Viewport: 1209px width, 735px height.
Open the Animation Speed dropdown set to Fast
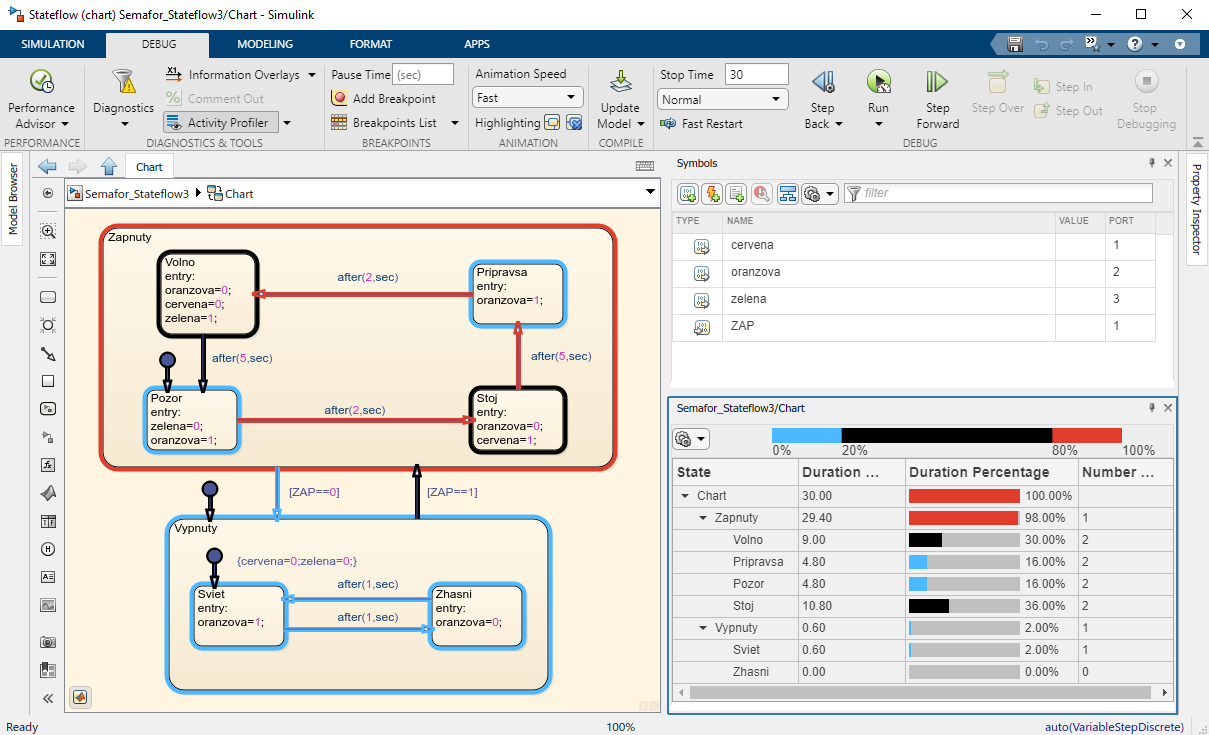point(528,98)
